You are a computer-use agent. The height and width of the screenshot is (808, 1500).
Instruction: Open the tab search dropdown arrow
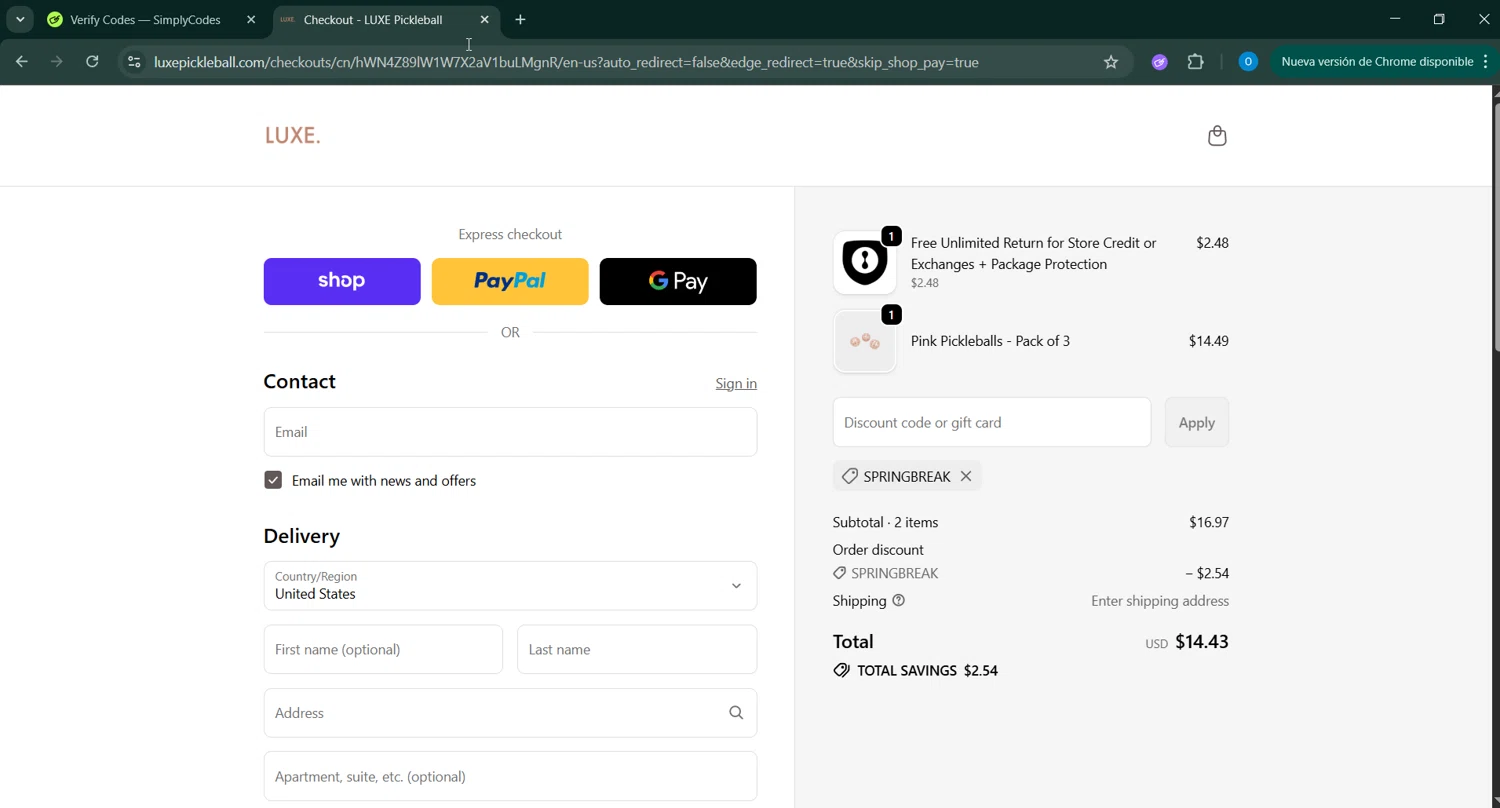click(x=20, y=20)
